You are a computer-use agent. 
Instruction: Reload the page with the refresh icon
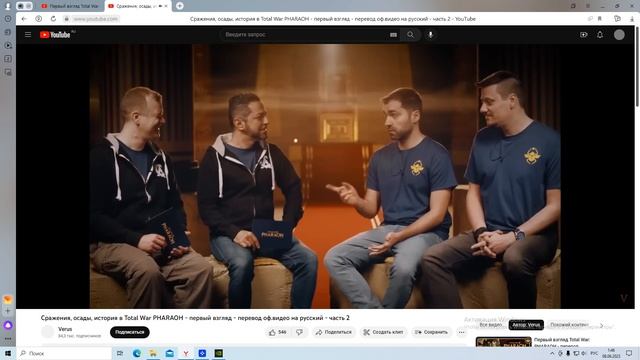point(53,19)
